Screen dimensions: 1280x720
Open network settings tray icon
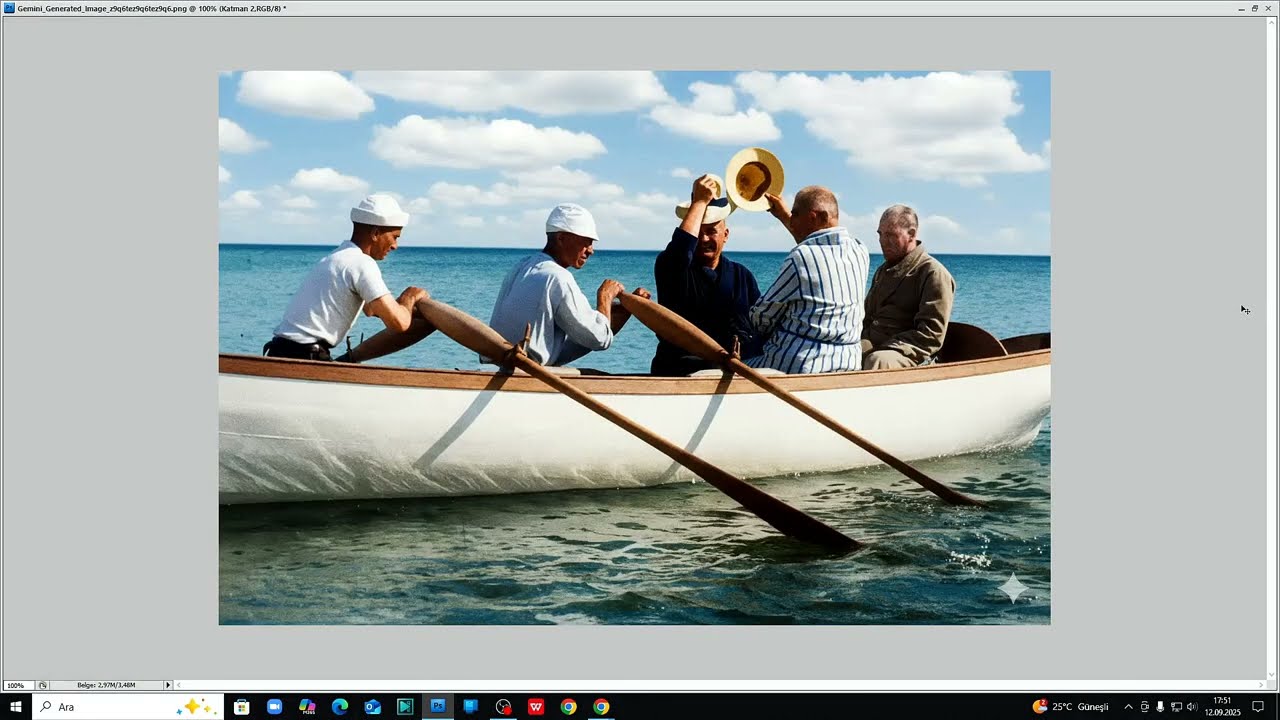1176,707
